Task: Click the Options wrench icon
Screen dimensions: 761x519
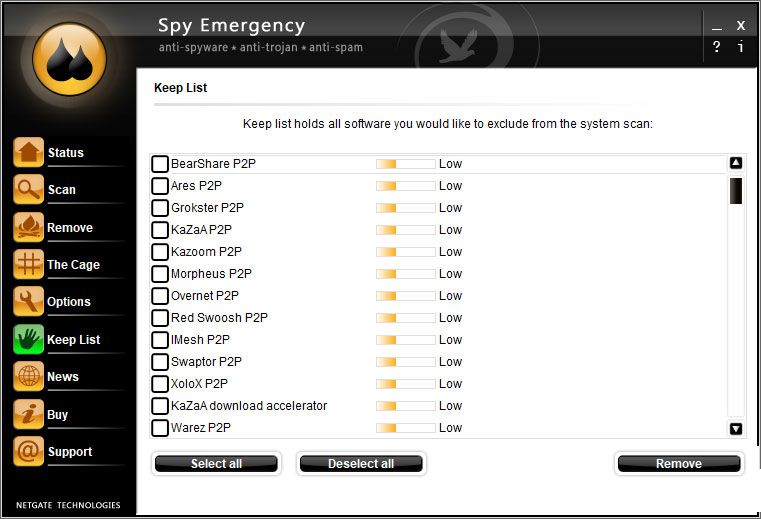Action: (28, 301)
